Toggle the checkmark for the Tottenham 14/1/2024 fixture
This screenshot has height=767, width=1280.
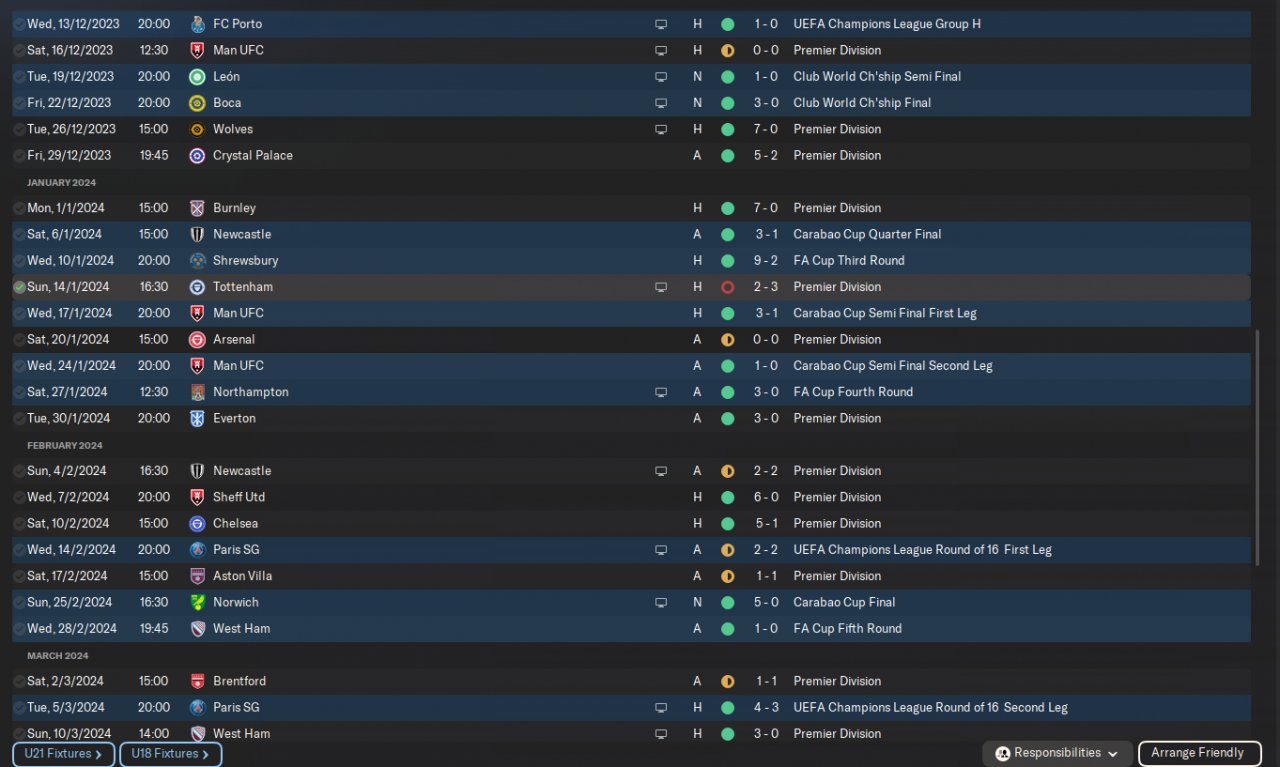[19, 287]
